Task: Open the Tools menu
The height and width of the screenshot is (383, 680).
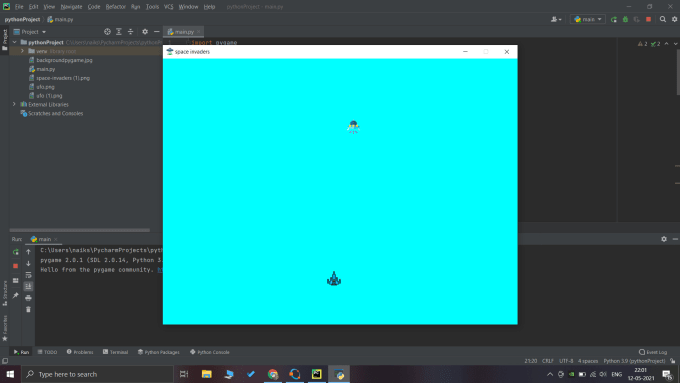Action: (x=152, y=7)
